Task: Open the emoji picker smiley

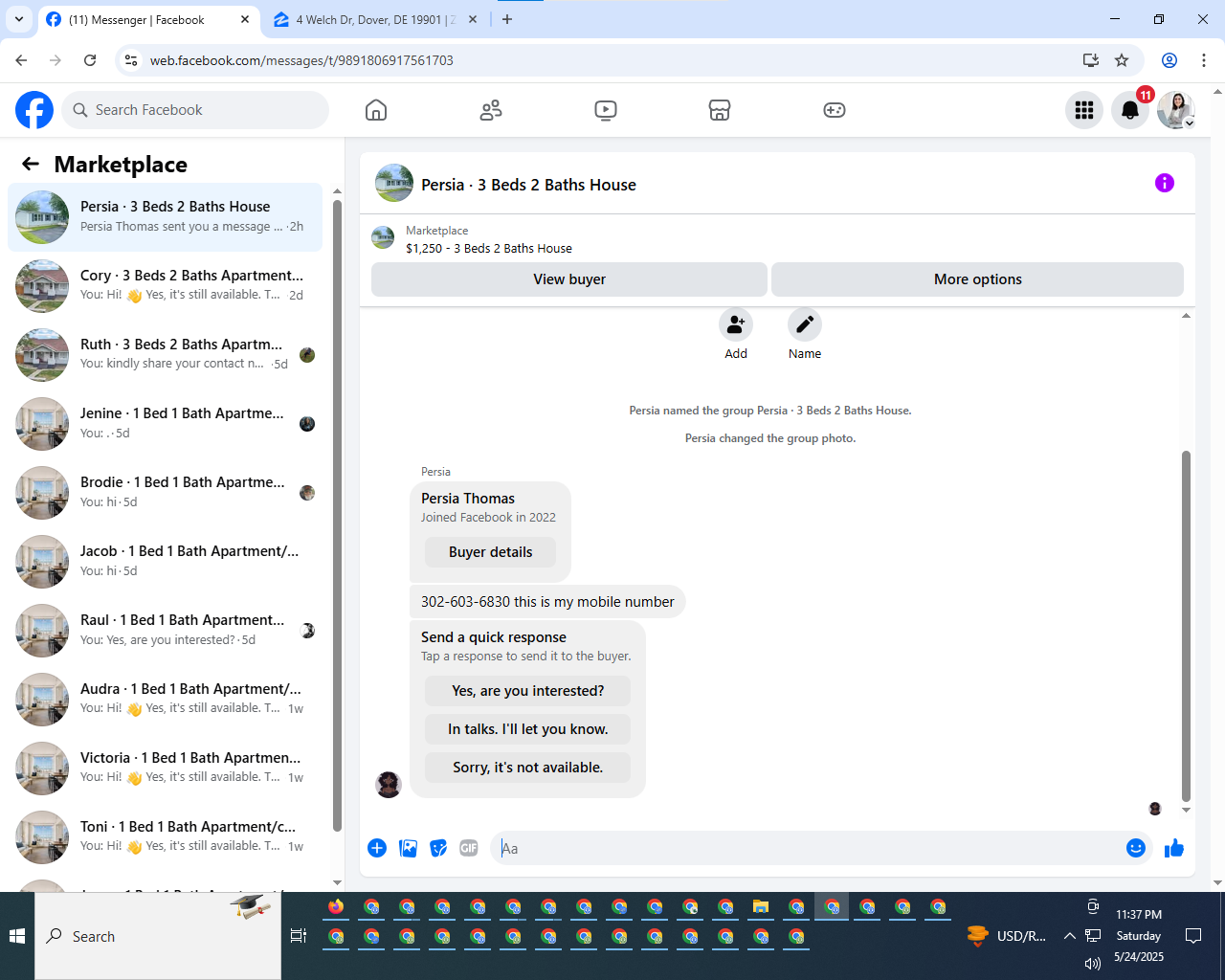Action: [x=1136, y=848]
